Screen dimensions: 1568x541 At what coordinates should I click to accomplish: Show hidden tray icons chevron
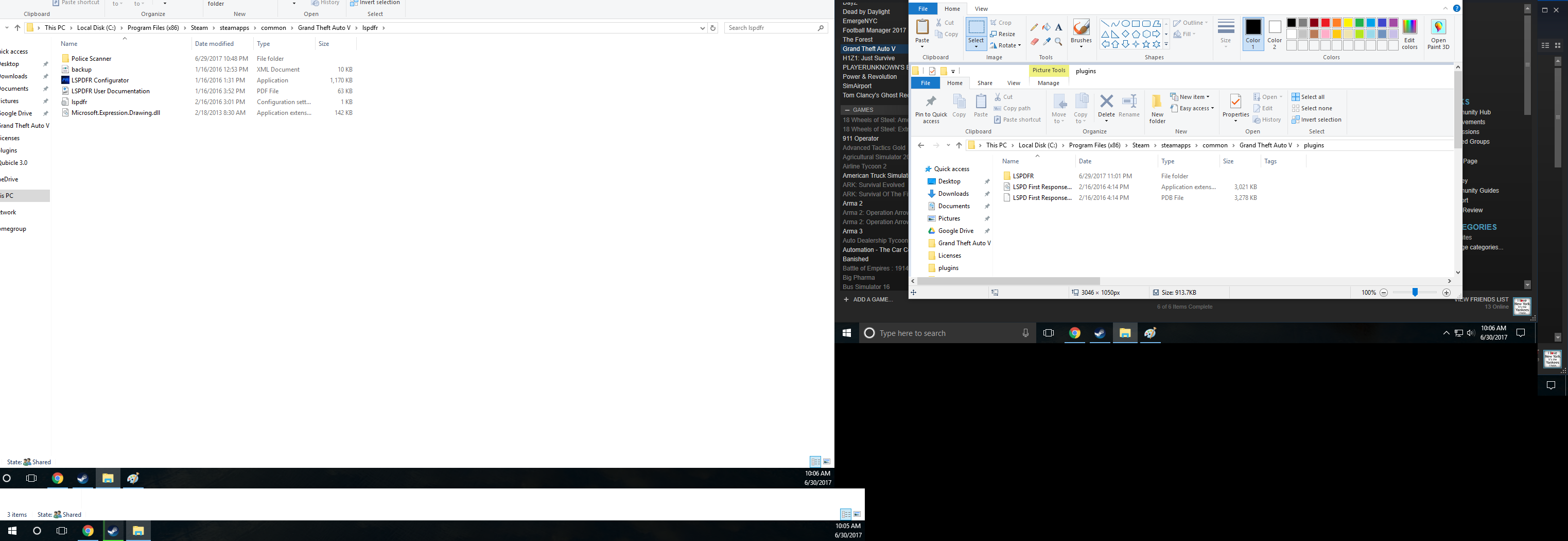[1447, 333]
